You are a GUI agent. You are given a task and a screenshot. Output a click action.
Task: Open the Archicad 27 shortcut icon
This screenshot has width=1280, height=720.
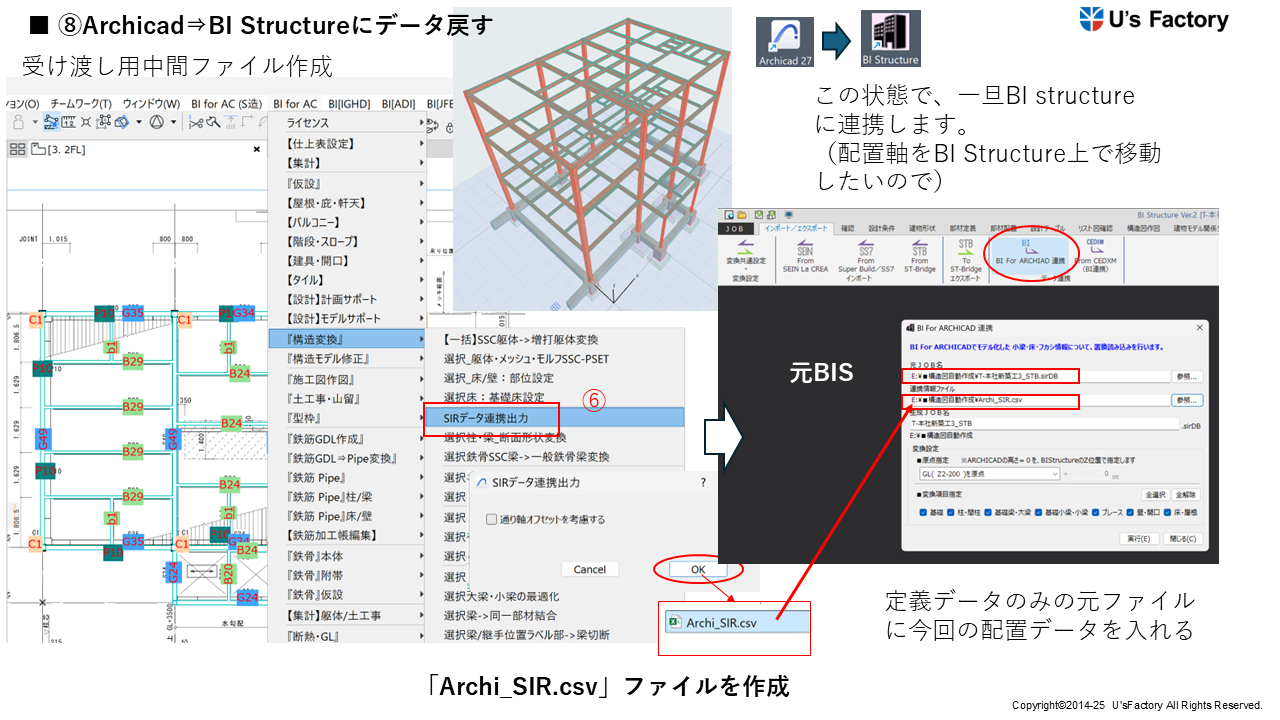pos(784,42)
